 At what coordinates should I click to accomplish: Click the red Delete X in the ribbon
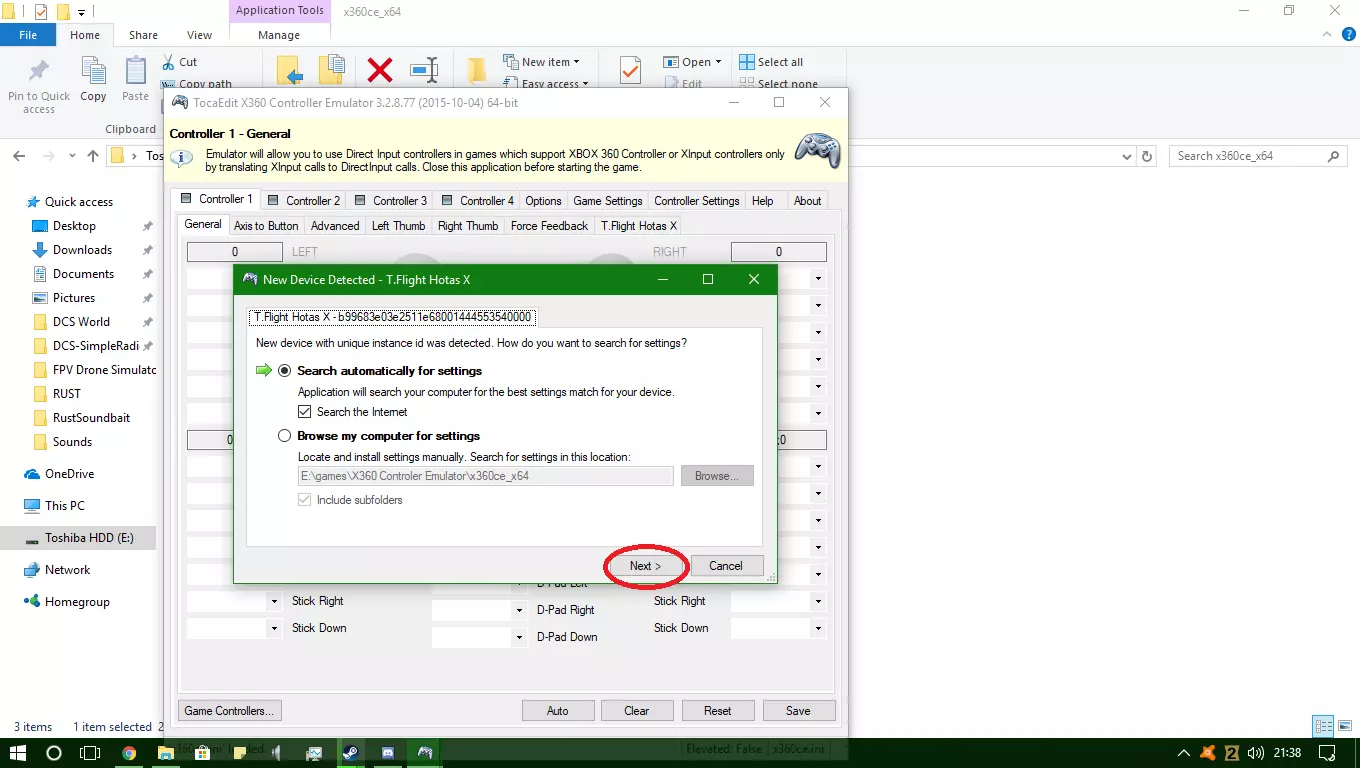point(380,70)
